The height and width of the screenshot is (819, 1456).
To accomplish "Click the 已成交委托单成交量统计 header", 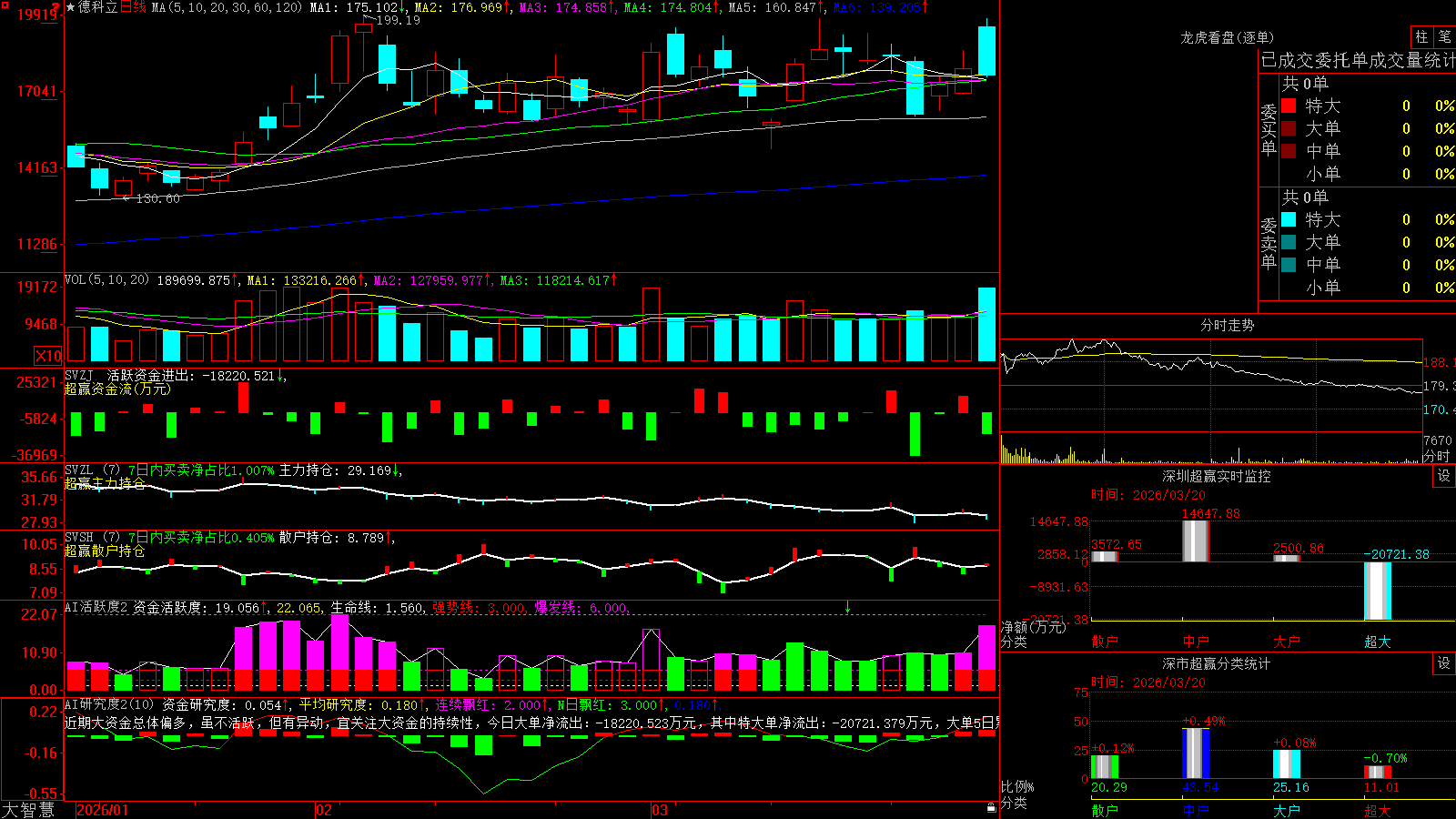I will pyautogui.click(x=1358, y=61).
